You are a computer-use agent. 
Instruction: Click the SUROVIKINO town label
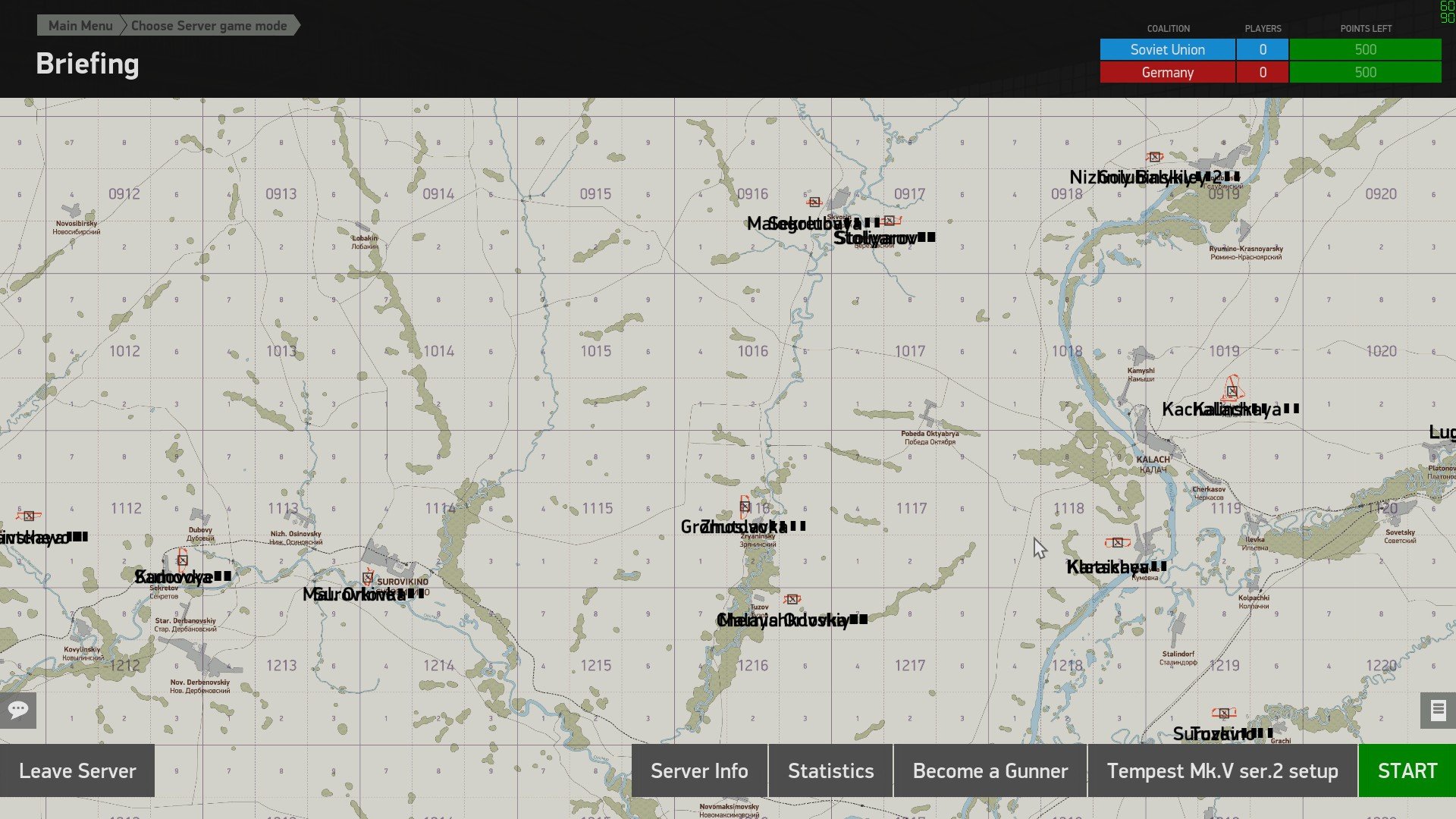point(403,582)
